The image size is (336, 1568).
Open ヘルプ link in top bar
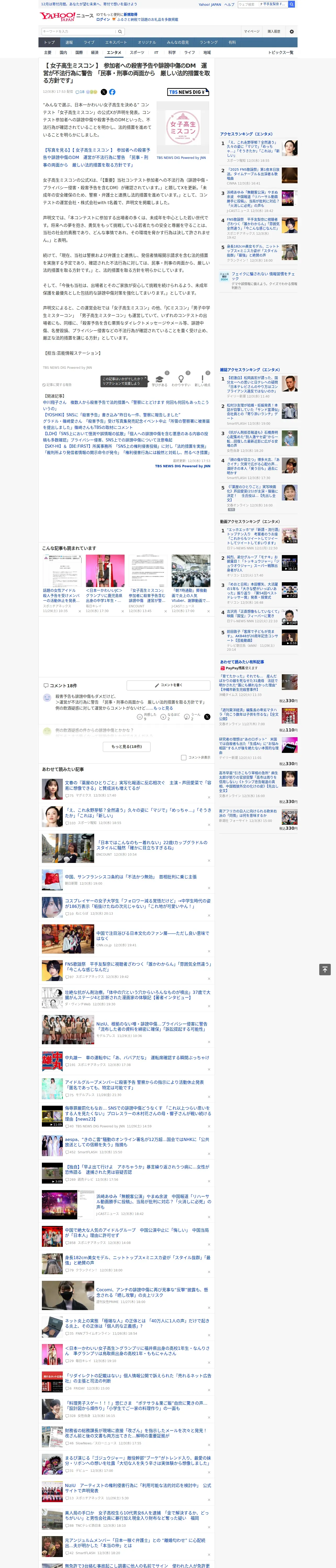[x=229, y=4]
